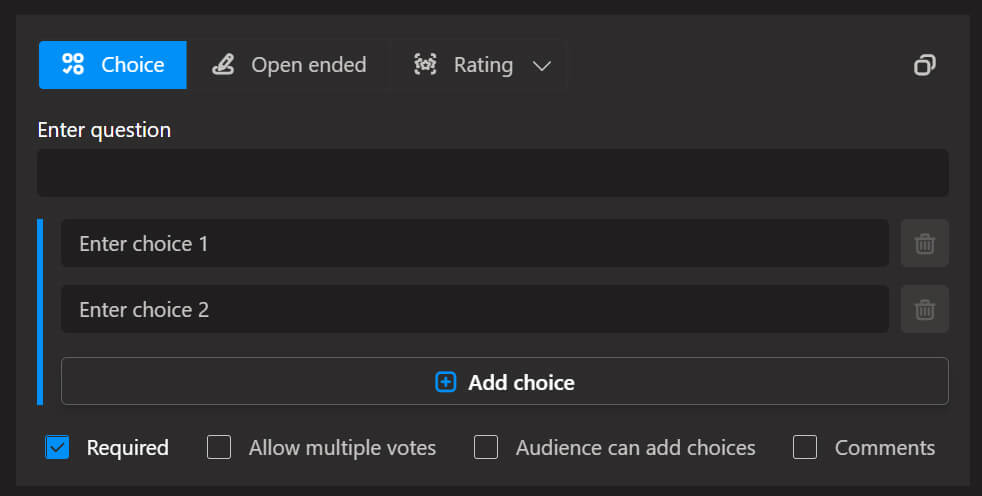Screen dimensions: 982x496
Task: Expand the Rating dropdown chevron
Action: point(542,66)
